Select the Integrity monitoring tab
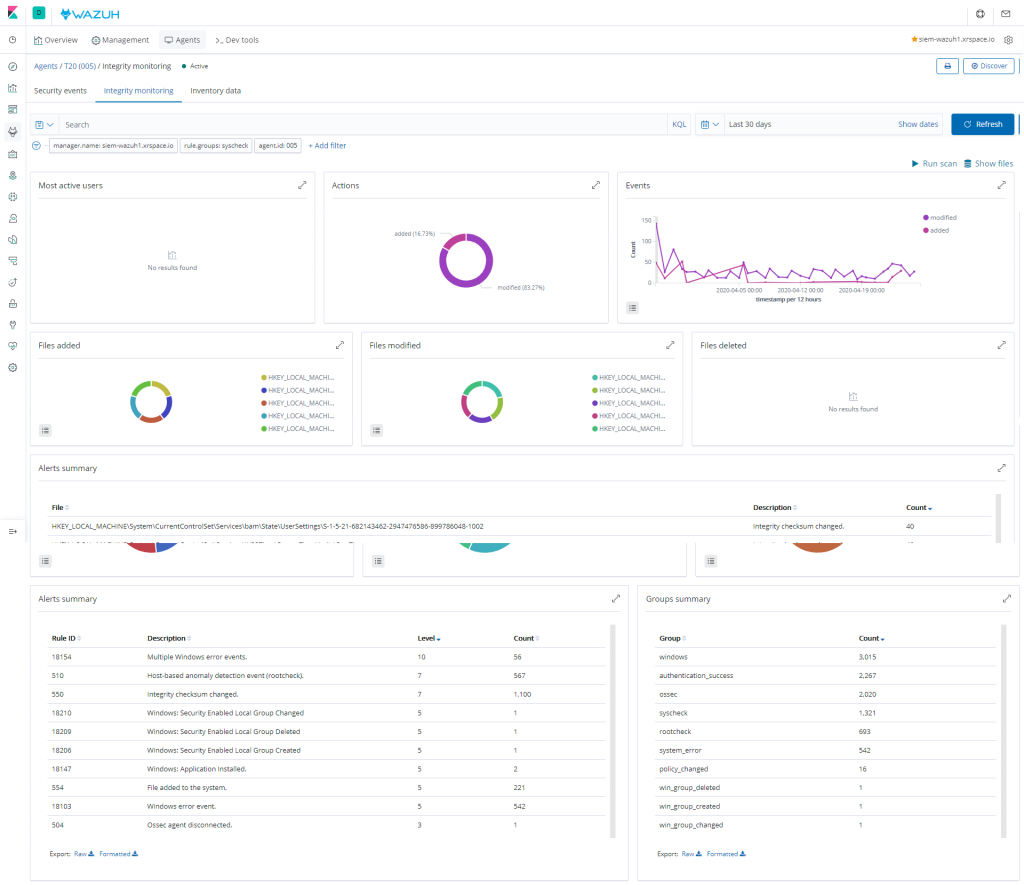1024x885 pixels. coord(138,91)
